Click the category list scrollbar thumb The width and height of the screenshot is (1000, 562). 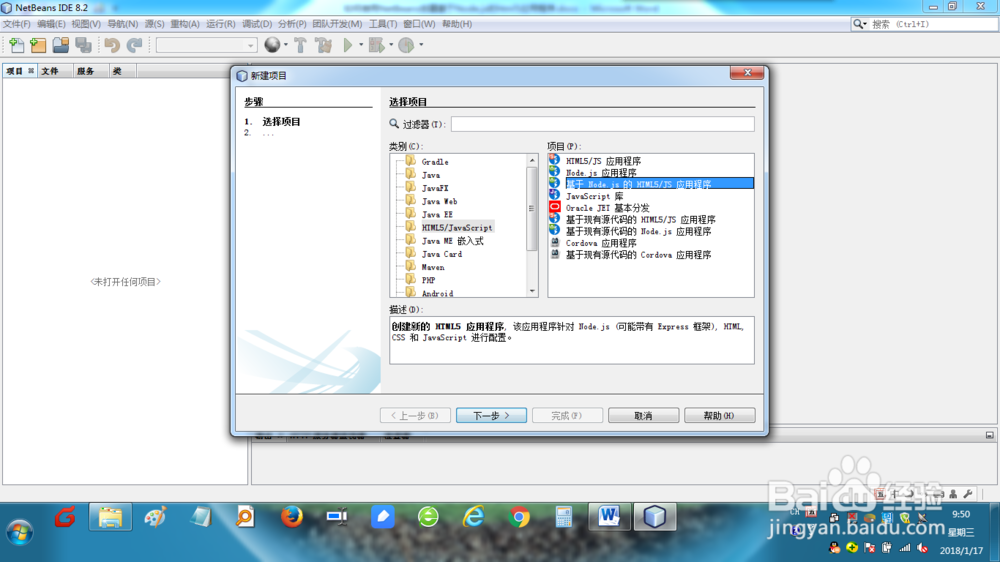coord(532,209)
